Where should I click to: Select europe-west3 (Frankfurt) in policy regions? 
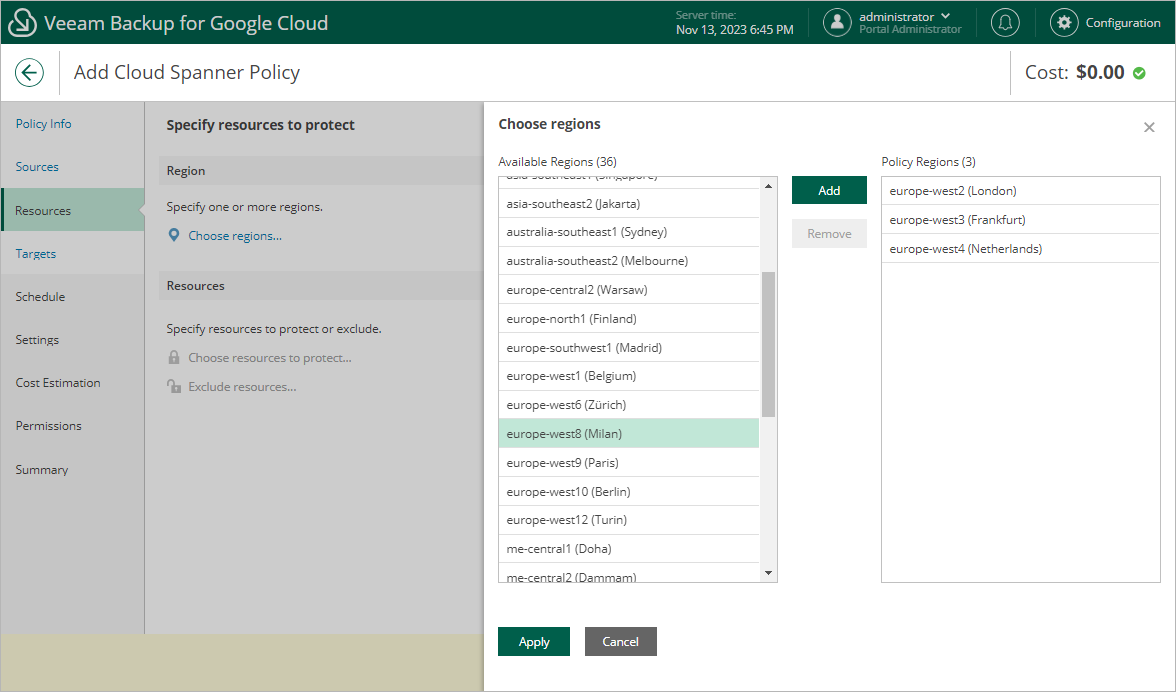click(x=957, y=220)
